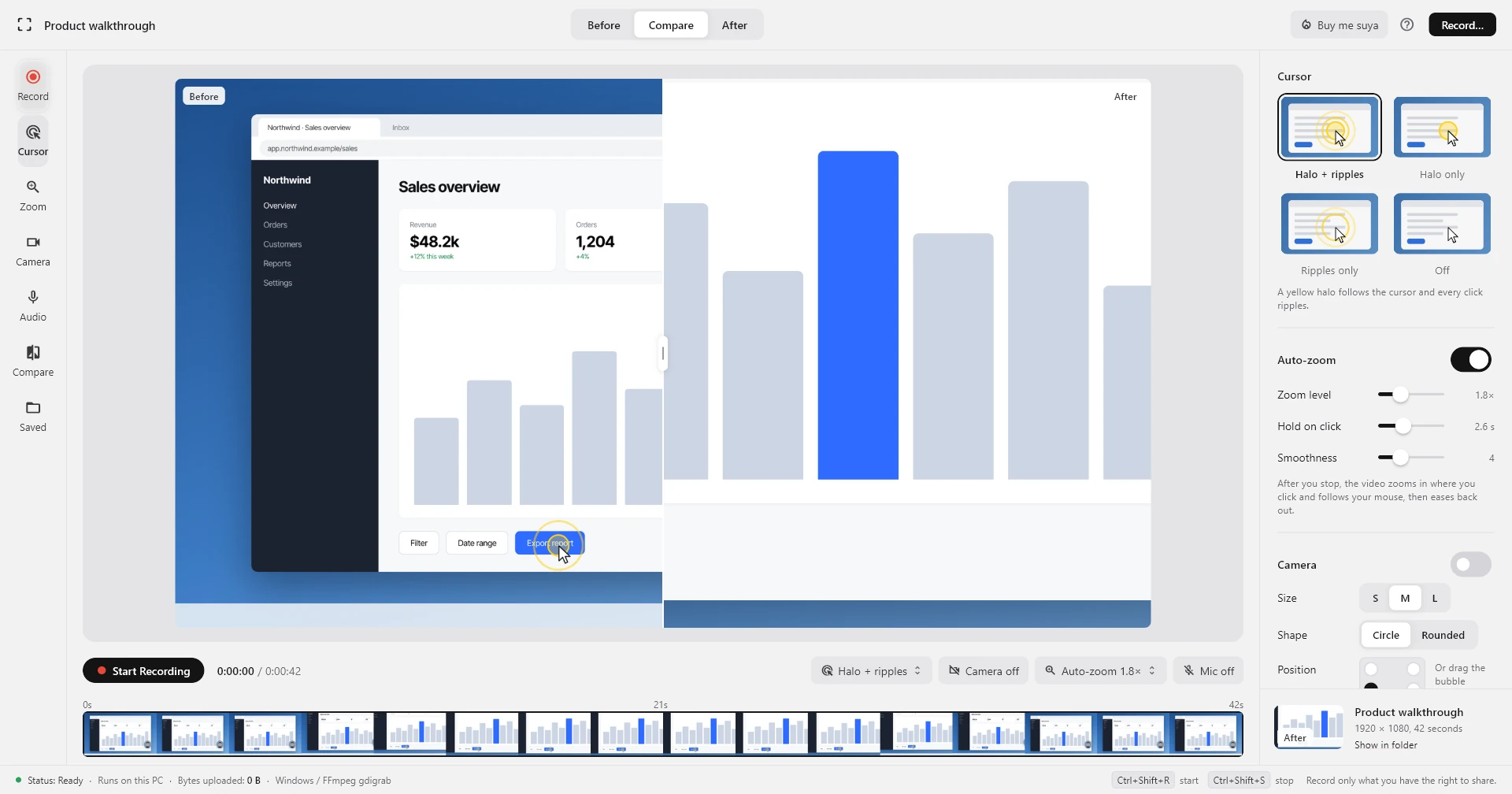The image size is (1512, 794).
Task: Click the Product walkthrough title
Action: coord(100,25)
